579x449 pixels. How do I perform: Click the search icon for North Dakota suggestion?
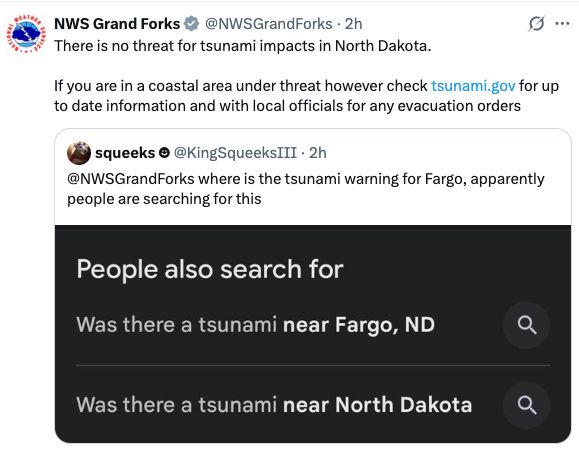(527, 405)
